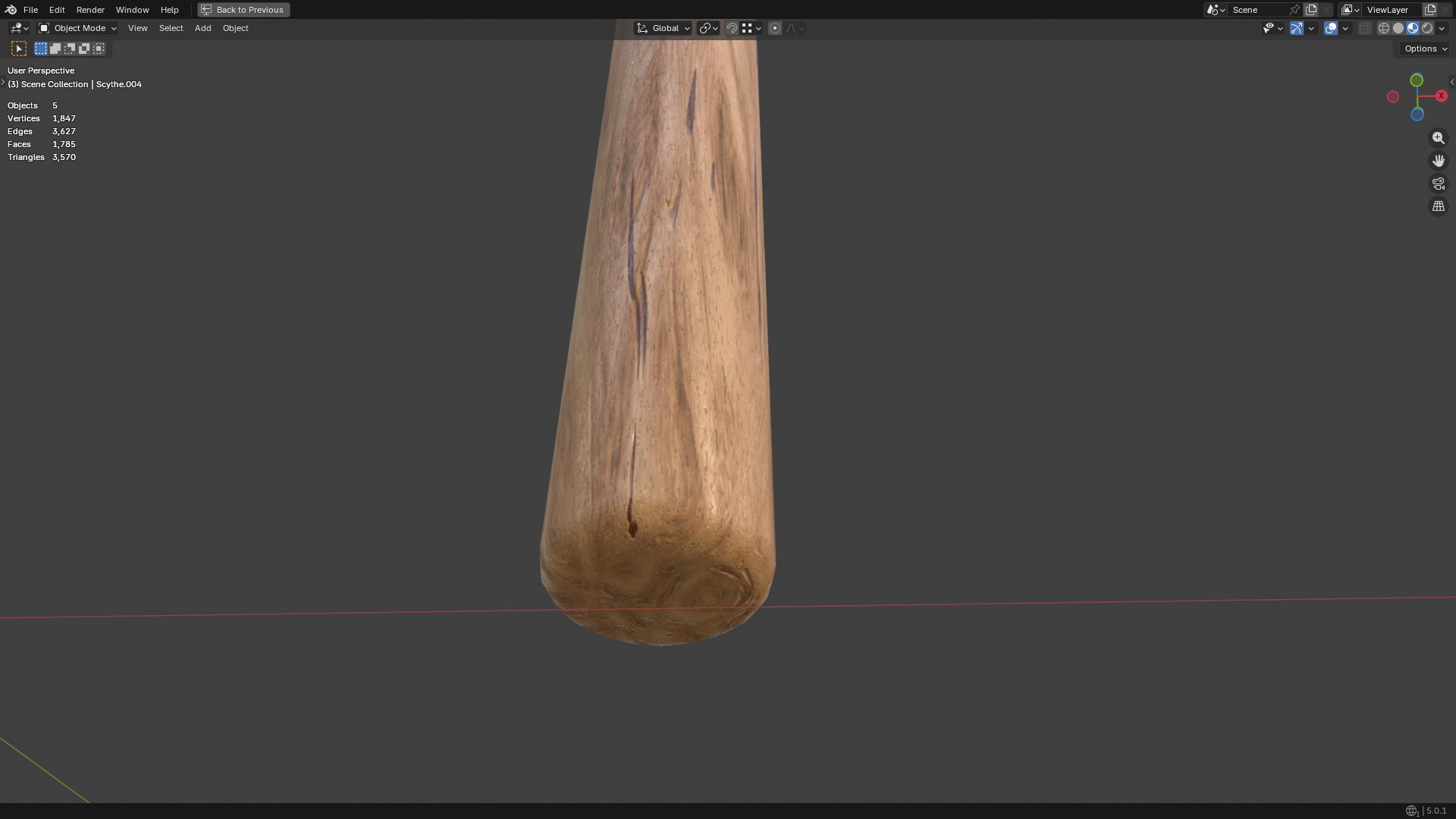1456x819 pixels.
Task: Select the Select Box tool icon
Action: coord(19,49)
